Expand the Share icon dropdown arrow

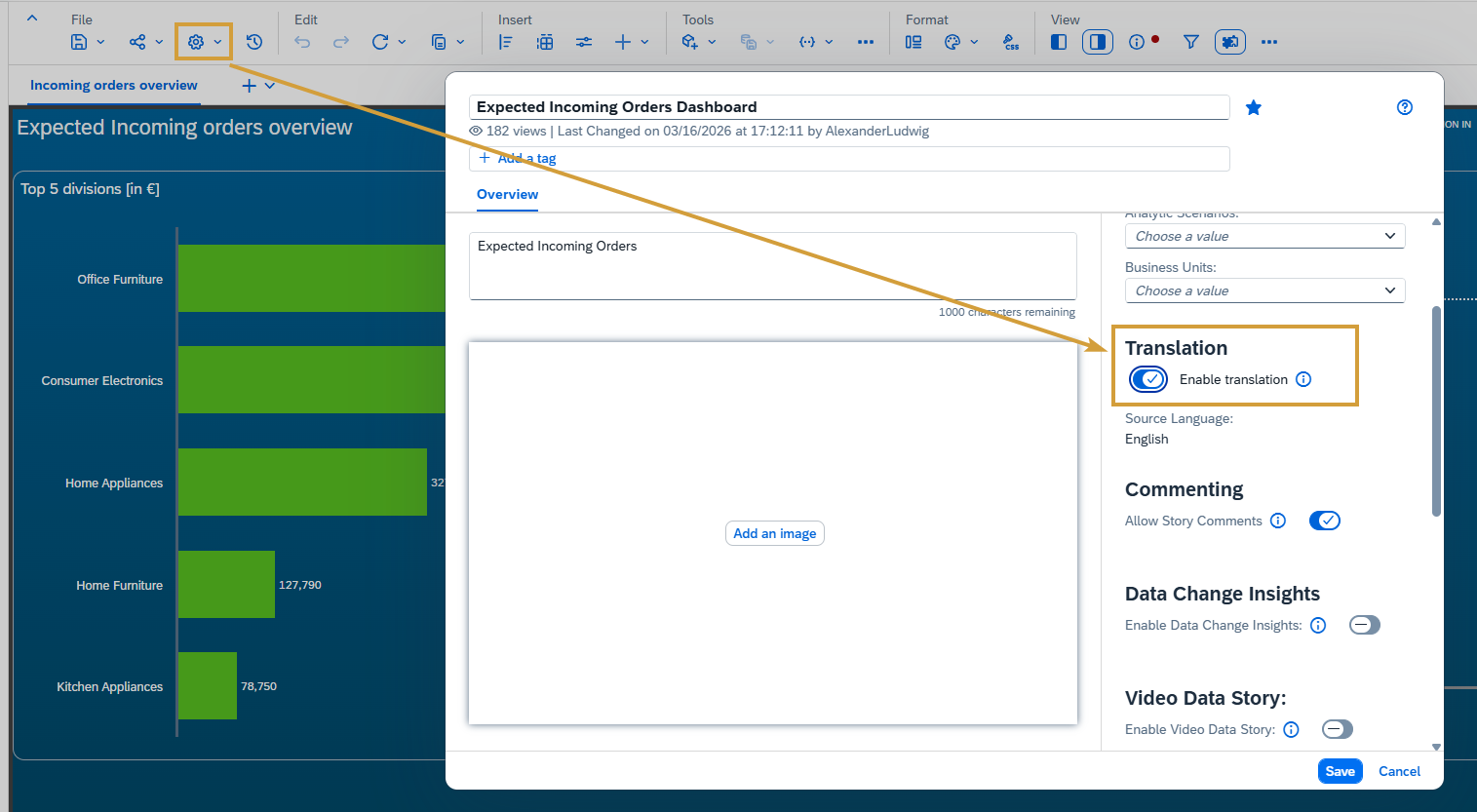[159, 42]
